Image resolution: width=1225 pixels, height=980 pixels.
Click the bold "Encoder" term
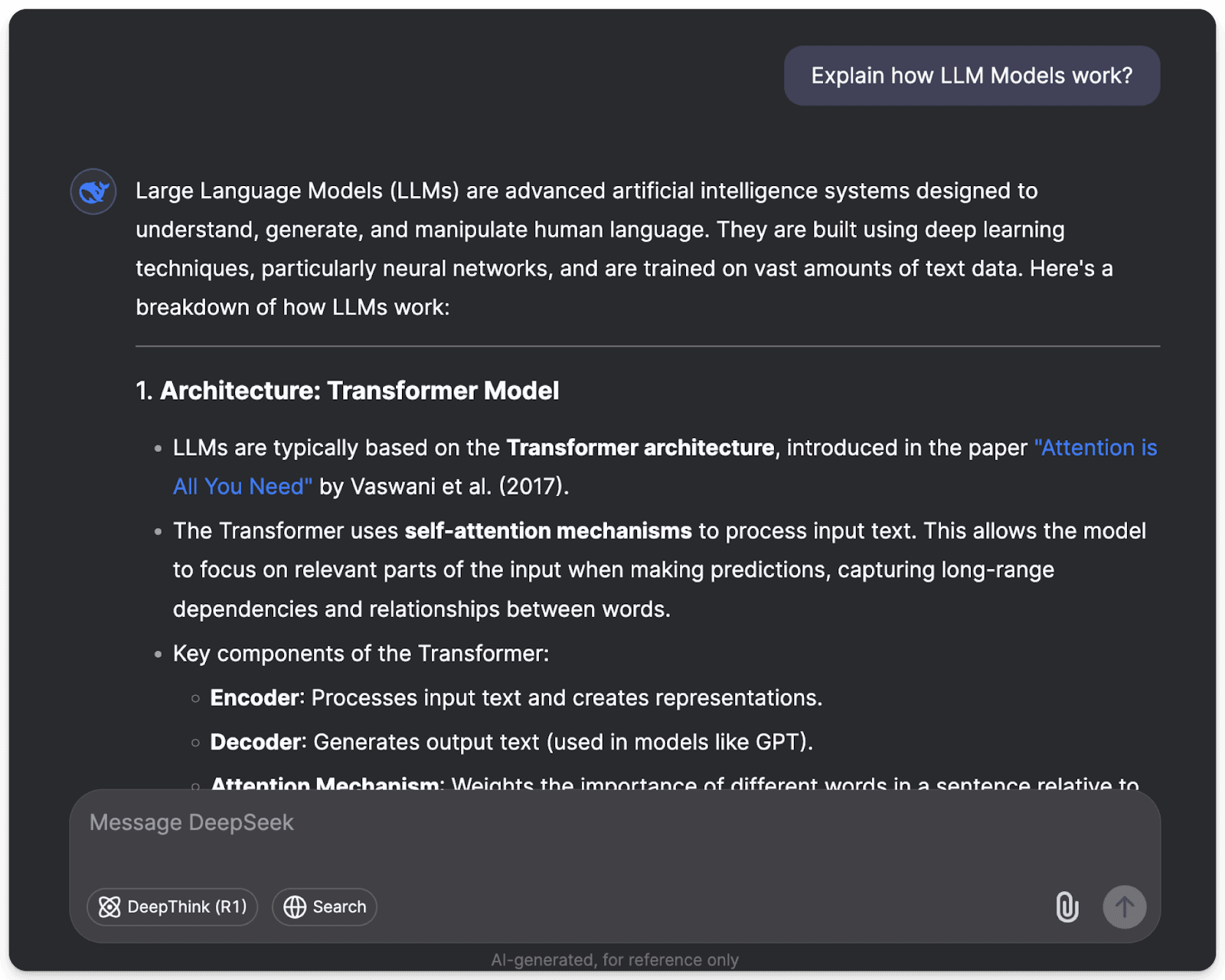click(254, 698)
